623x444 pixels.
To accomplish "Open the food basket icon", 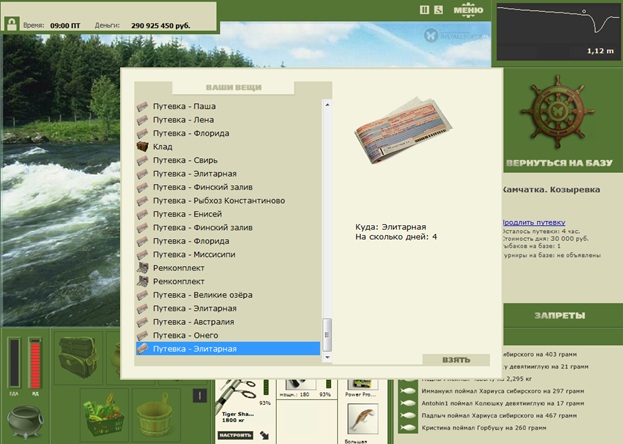I will [104, 416].
